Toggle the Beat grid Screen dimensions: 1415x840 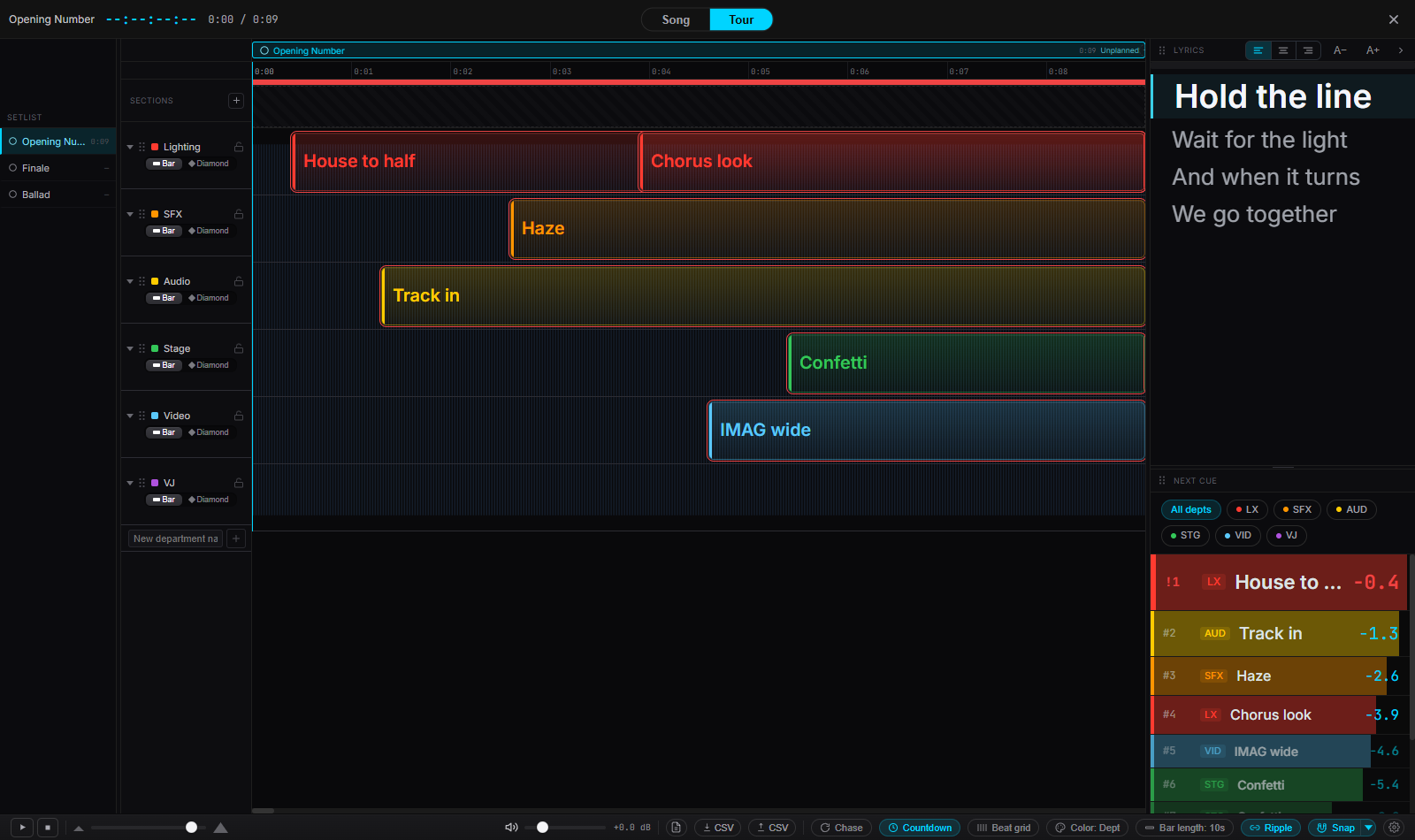click(1003, 828)
